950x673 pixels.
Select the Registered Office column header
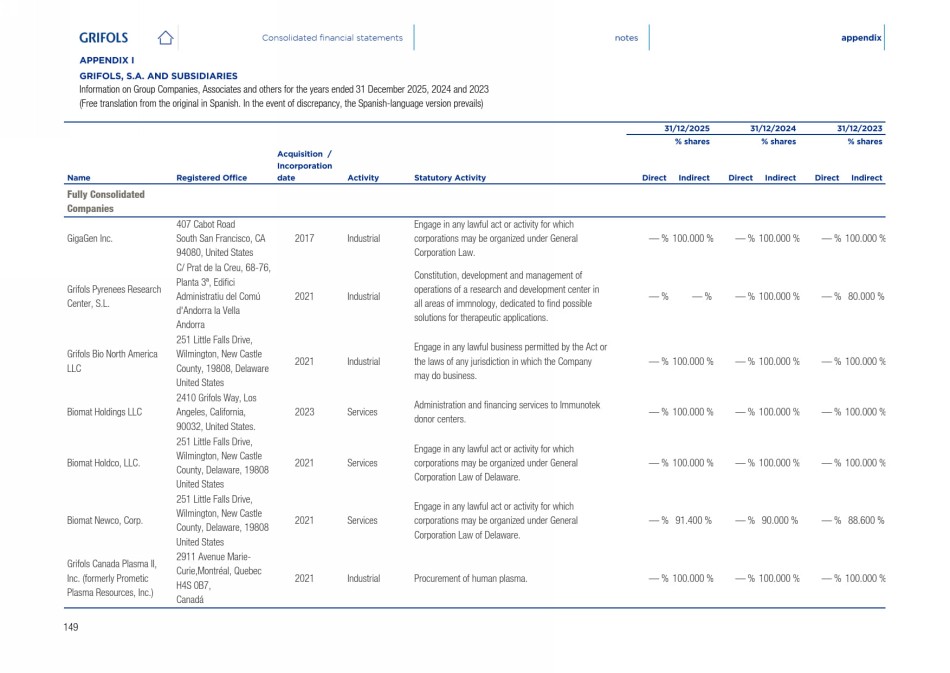click(211, 178)
